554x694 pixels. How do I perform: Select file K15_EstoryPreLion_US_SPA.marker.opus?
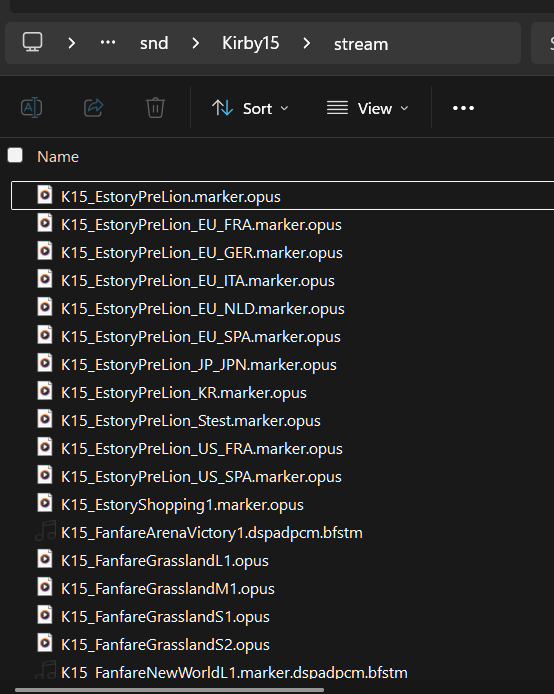tap(201, 477)
